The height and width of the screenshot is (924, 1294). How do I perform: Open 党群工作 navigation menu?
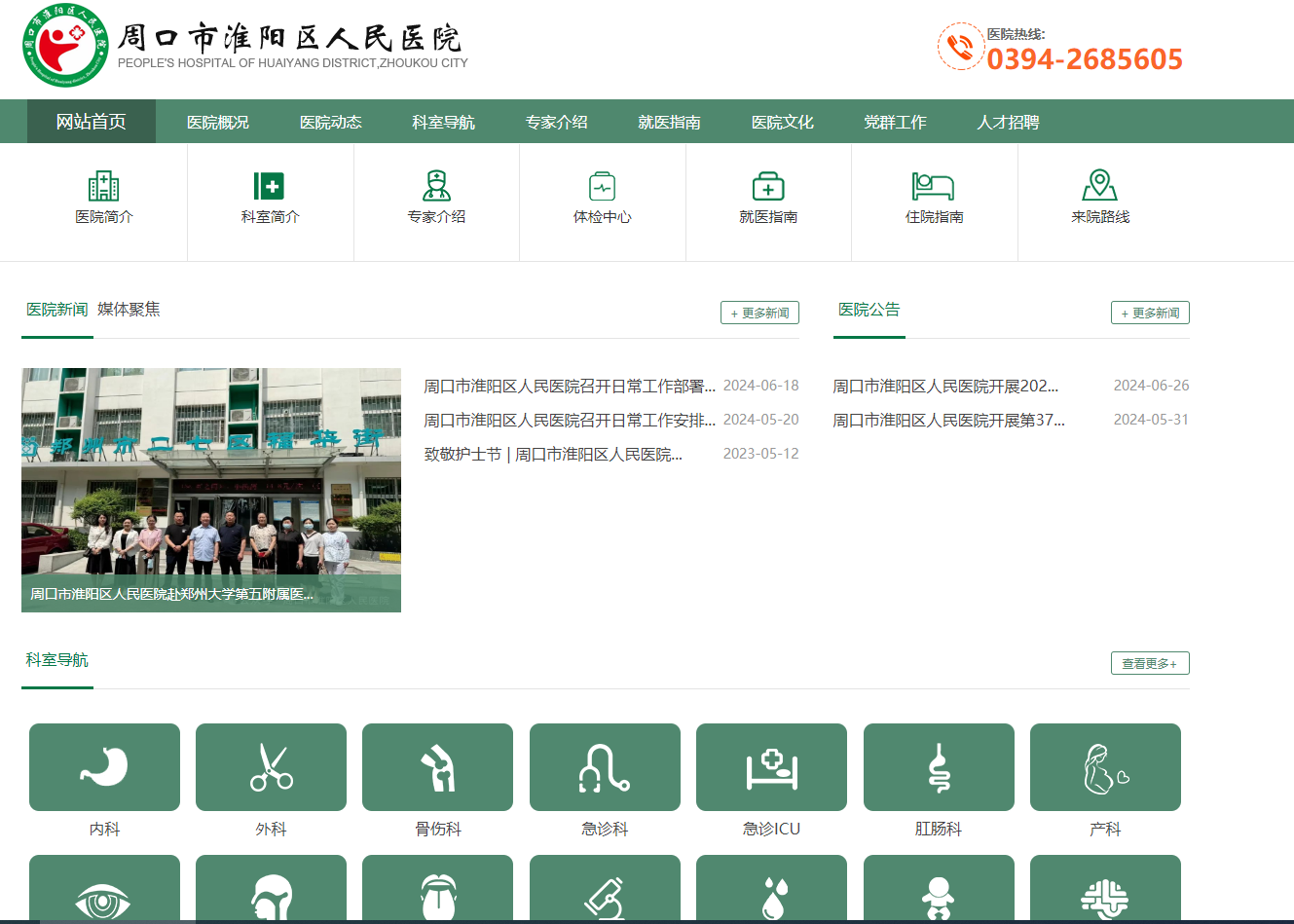pyautogui.click(x=895, y=122)
